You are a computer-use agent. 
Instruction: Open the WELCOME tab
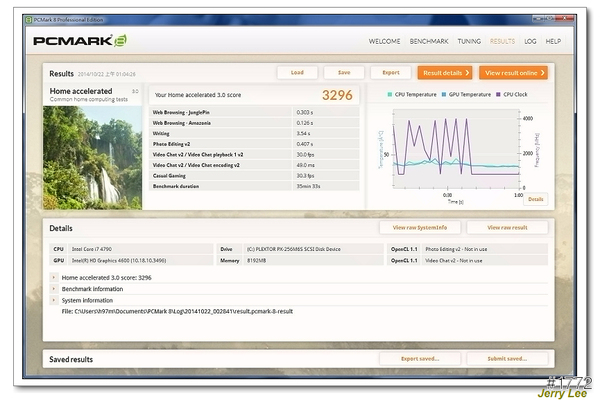(385, 42)
